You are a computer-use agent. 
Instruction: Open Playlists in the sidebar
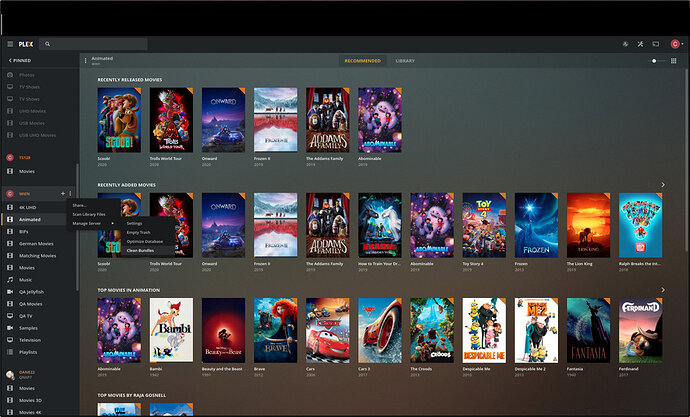28,352
